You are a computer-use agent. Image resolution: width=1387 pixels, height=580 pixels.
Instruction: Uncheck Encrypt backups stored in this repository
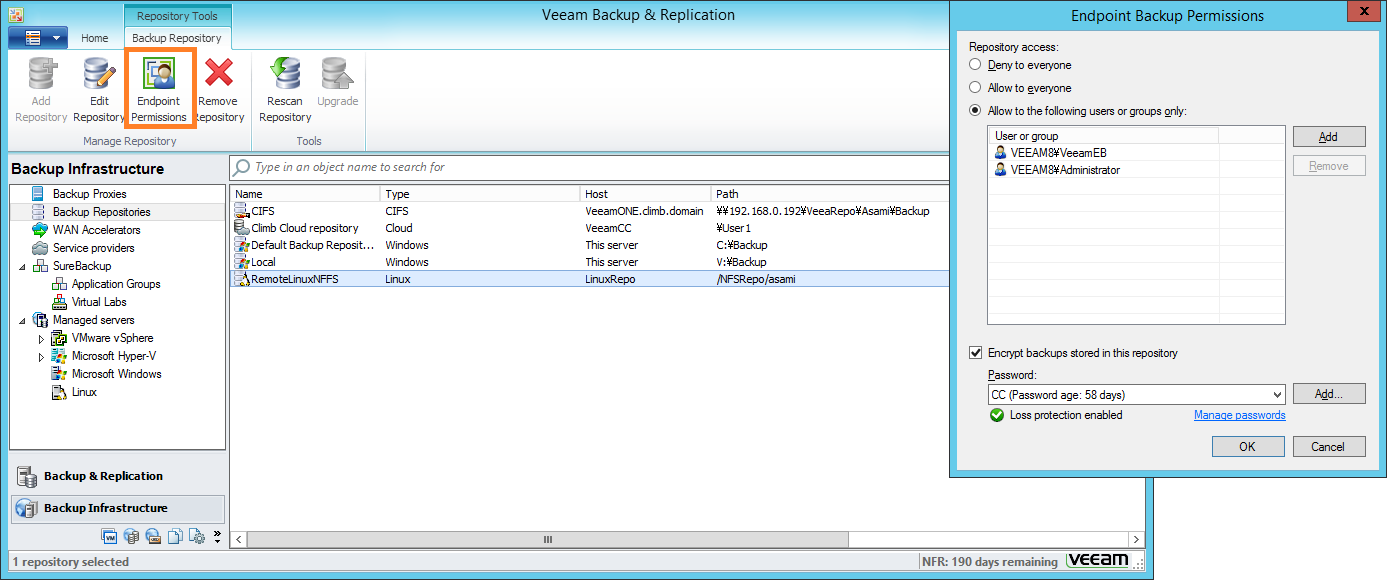(x=975, y=353)
